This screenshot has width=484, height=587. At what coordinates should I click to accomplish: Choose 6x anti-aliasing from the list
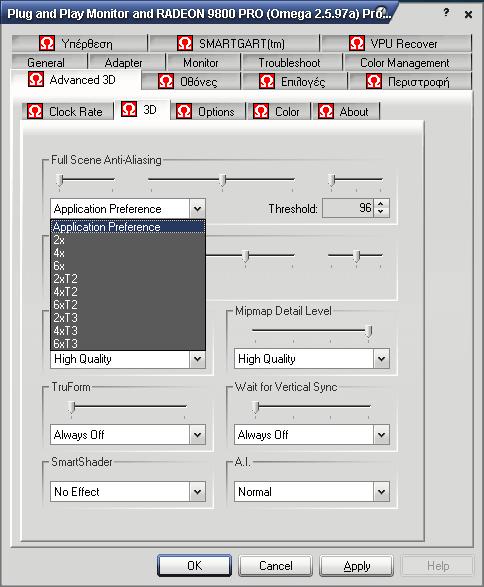coord(128,266)
